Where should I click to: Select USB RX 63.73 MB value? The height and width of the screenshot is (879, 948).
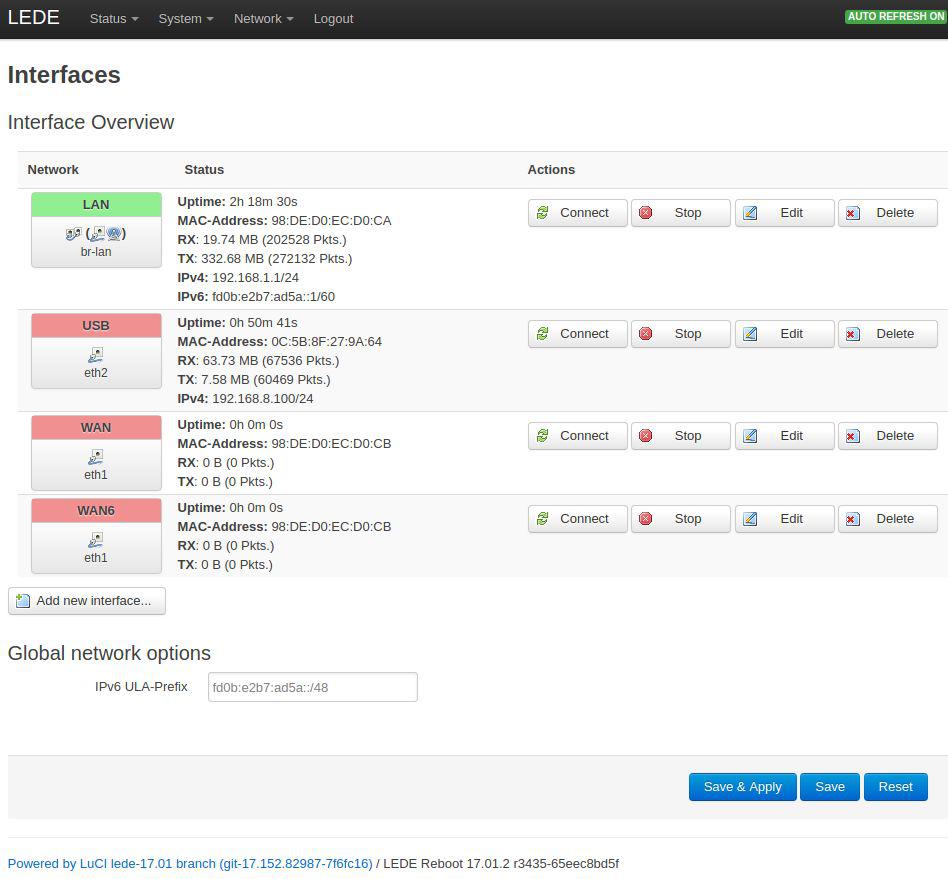click(x=230, y=360)
